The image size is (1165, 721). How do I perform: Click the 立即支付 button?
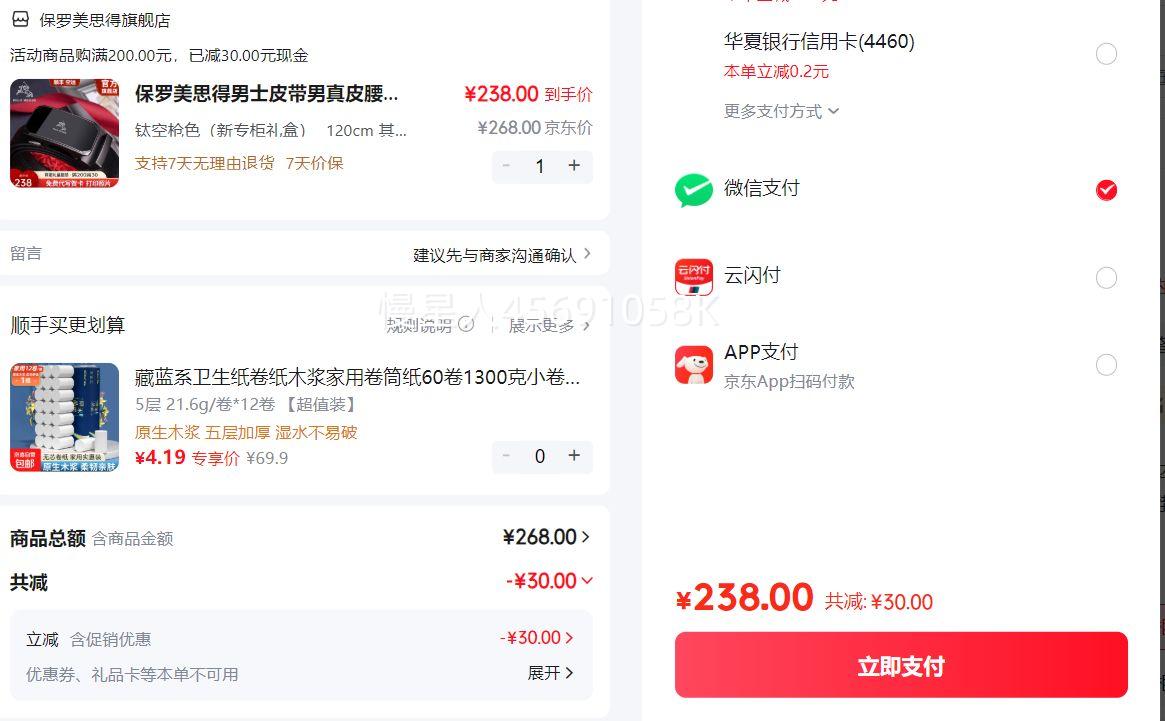click(x=900, y=666)
